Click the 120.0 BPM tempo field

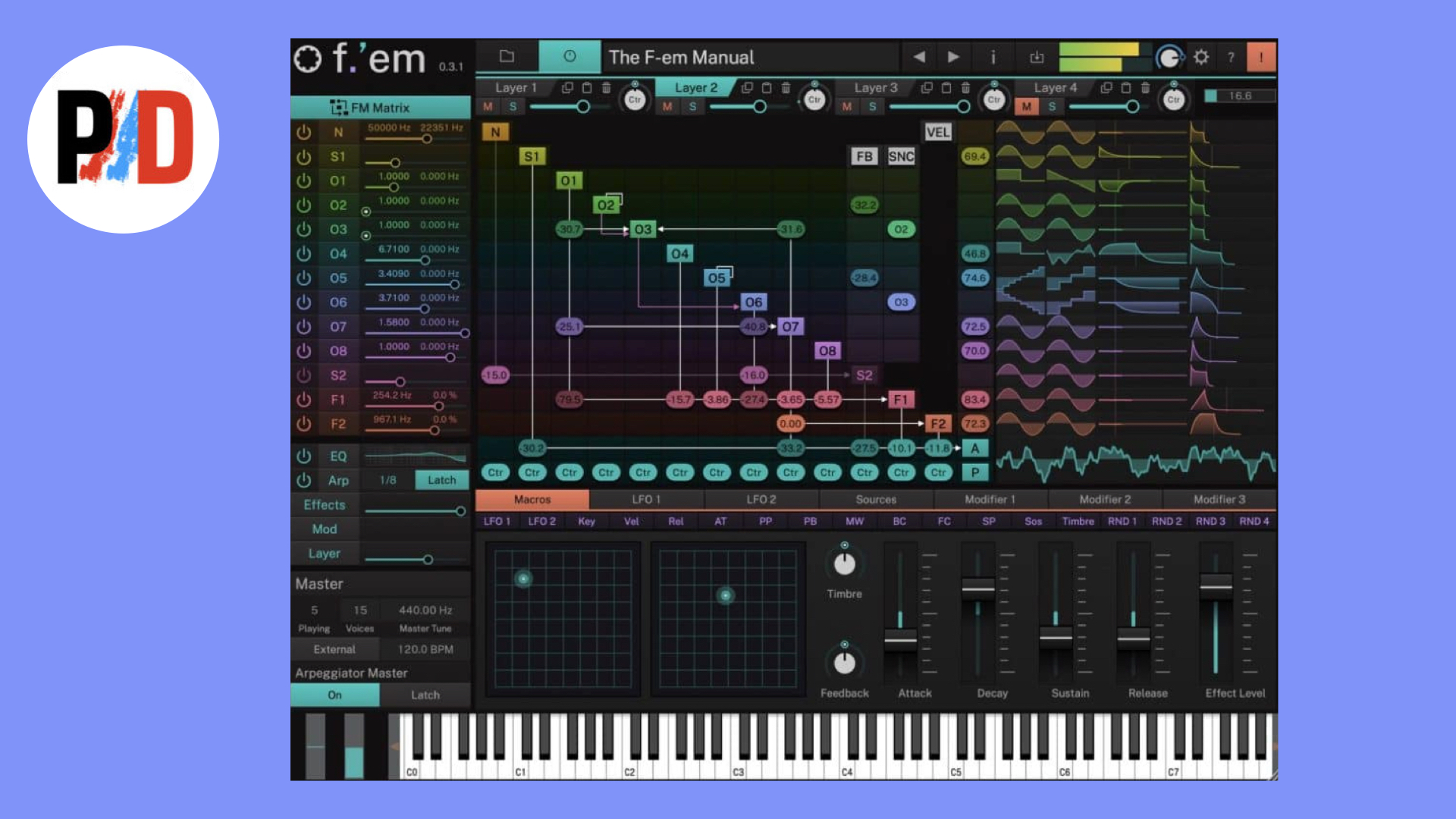pyautogui.click(x=425, y=649)
